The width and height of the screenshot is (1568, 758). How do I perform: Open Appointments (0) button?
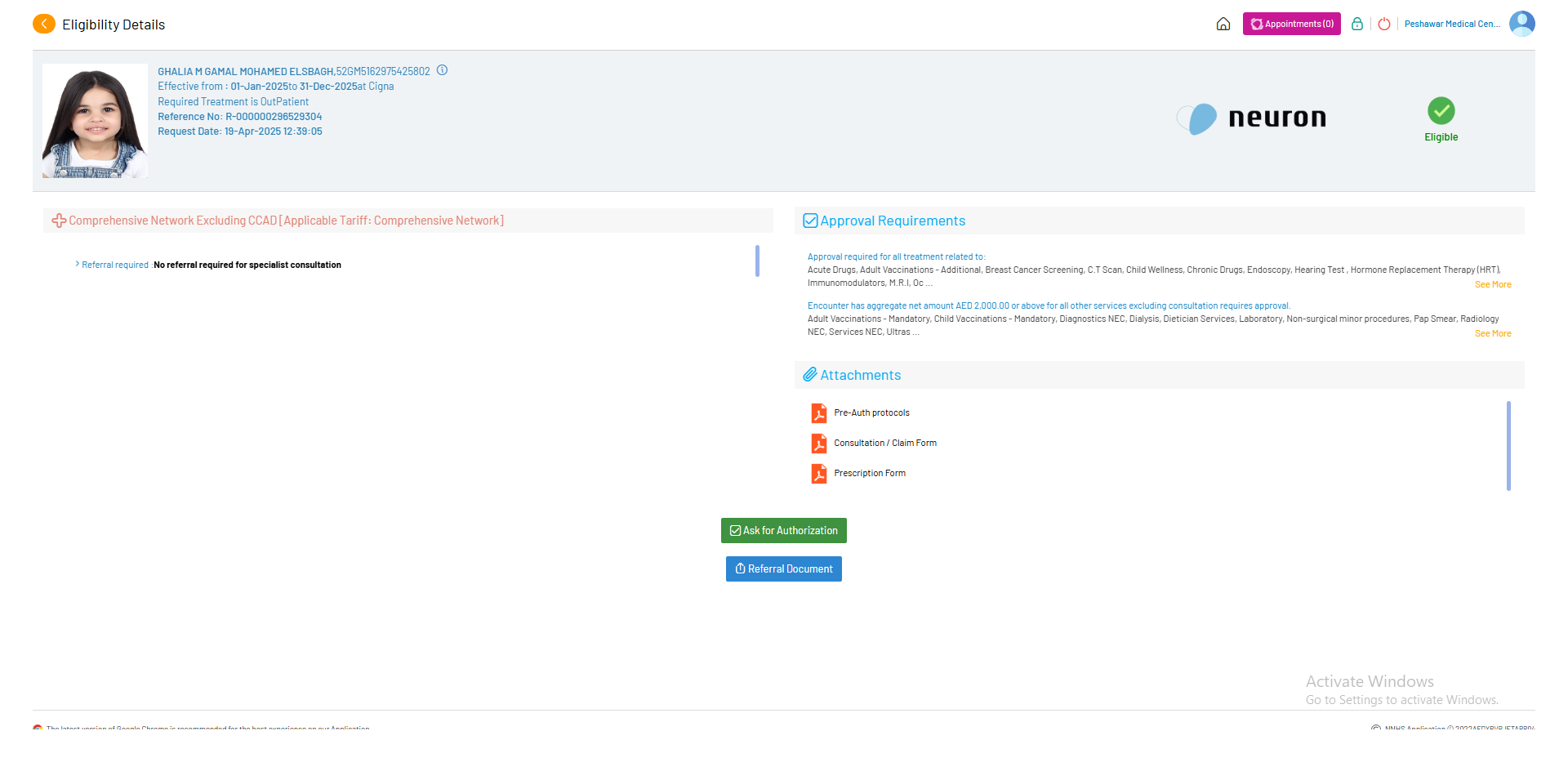tap(1291, 25)
